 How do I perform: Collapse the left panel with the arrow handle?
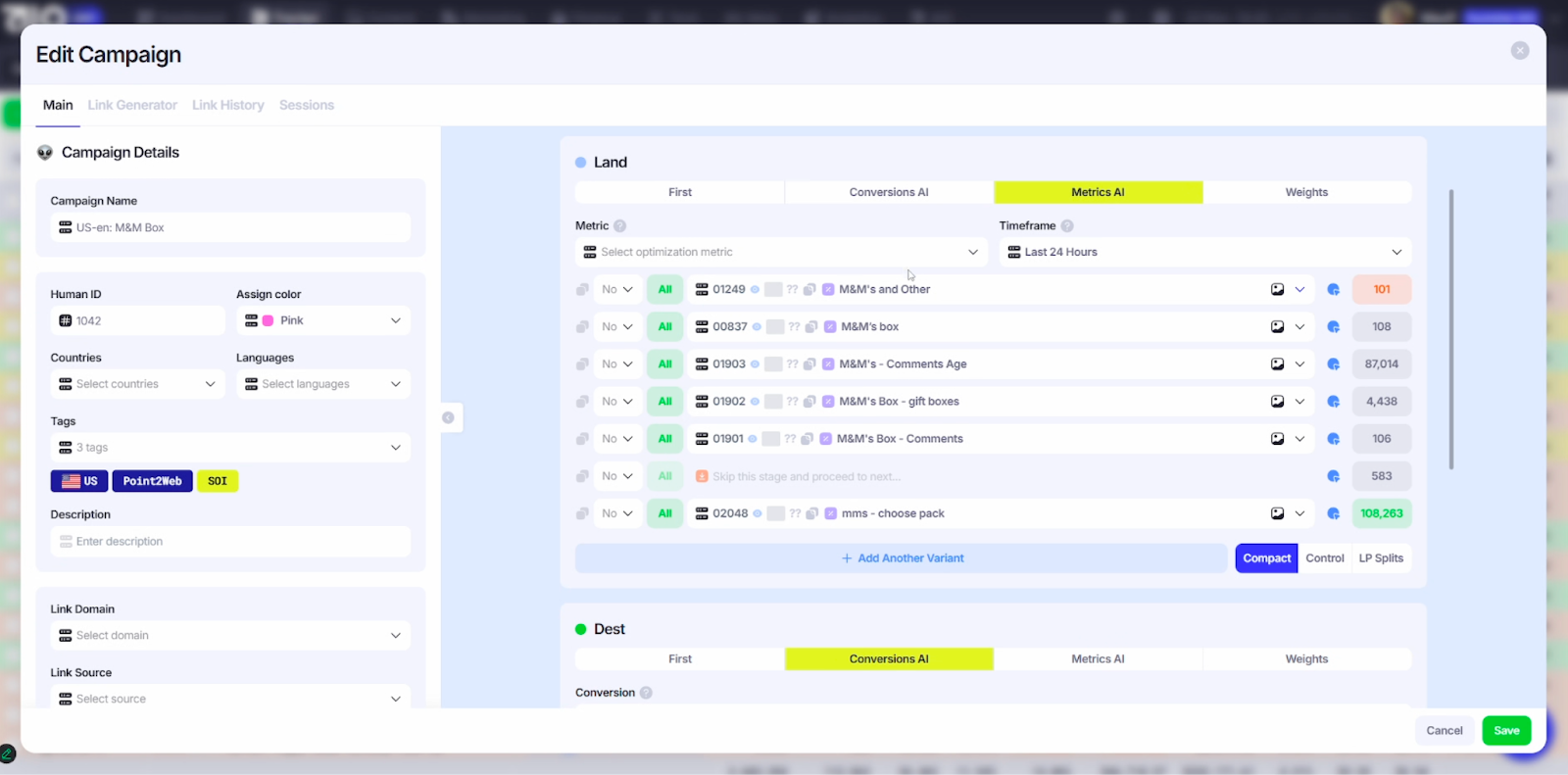click(x=448, y=418)
